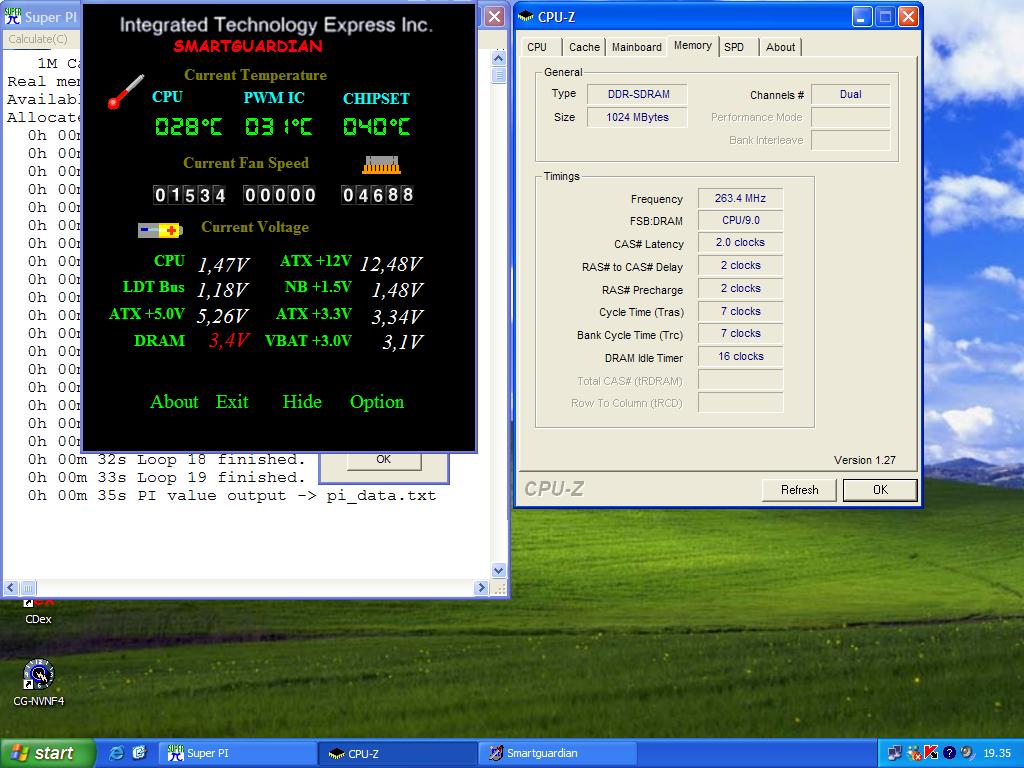This screenshot has height=768, width=1024.
Task: Open Option in Smartguardian
Action: point(377,402)
